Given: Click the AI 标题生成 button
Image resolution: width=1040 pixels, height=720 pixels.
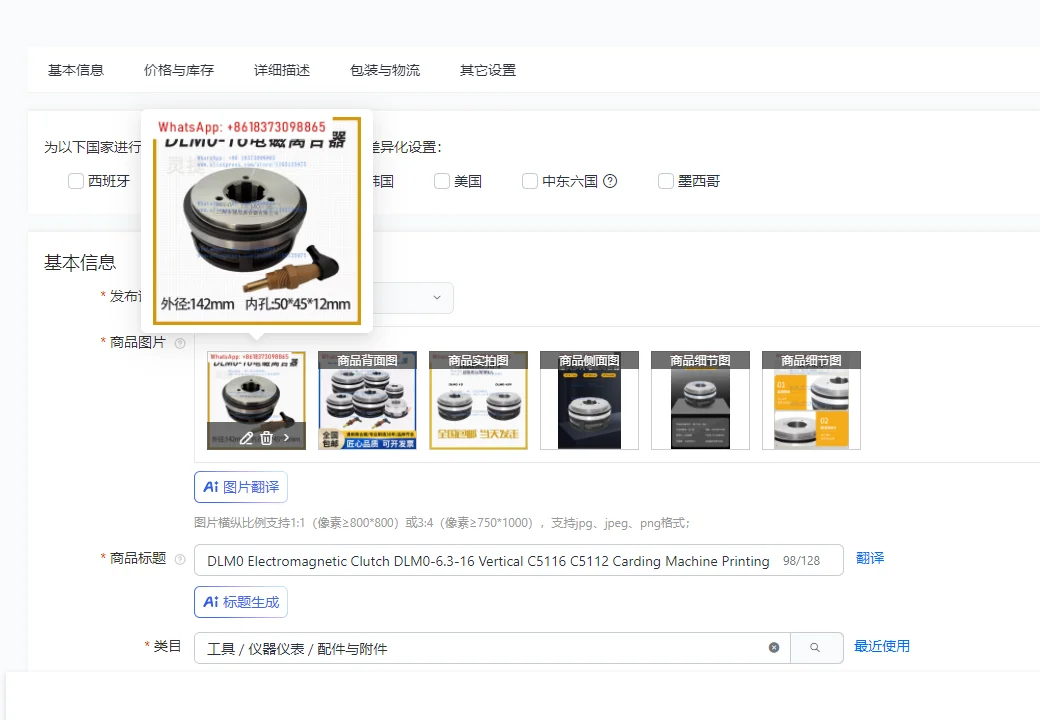Looking at the screenshot, I should 241,602.
